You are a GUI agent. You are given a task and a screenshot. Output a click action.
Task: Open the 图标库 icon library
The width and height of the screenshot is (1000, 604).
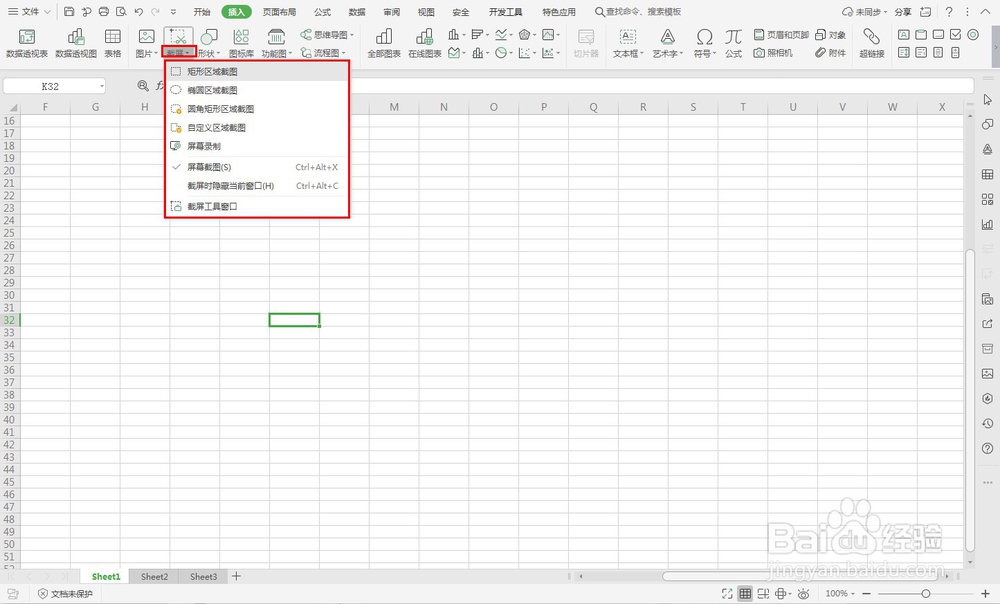click(241, 43)
